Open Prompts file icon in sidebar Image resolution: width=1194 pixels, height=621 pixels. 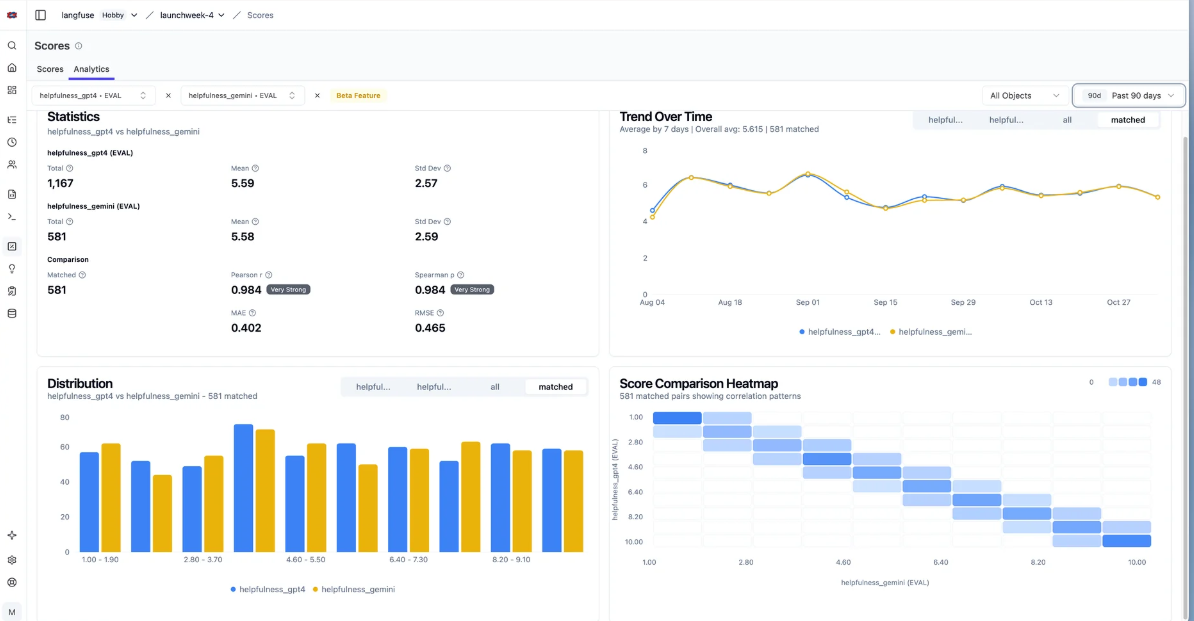(12, 194)
